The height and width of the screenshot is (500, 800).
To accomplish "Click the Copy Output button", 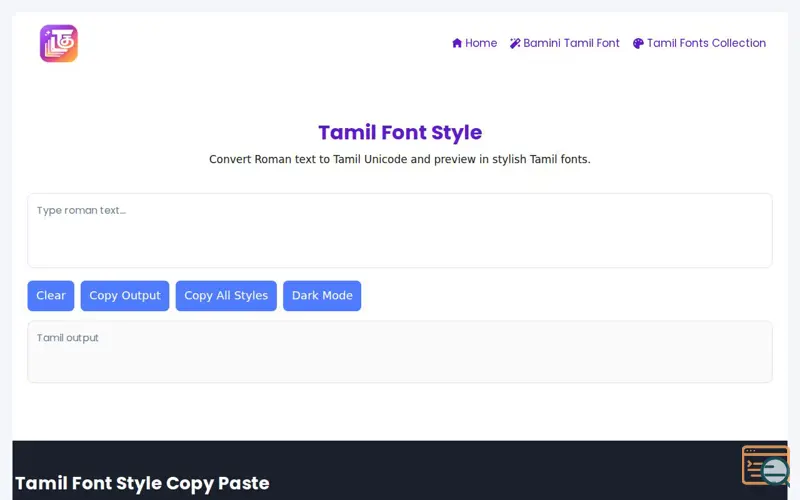I will point(124,295).
